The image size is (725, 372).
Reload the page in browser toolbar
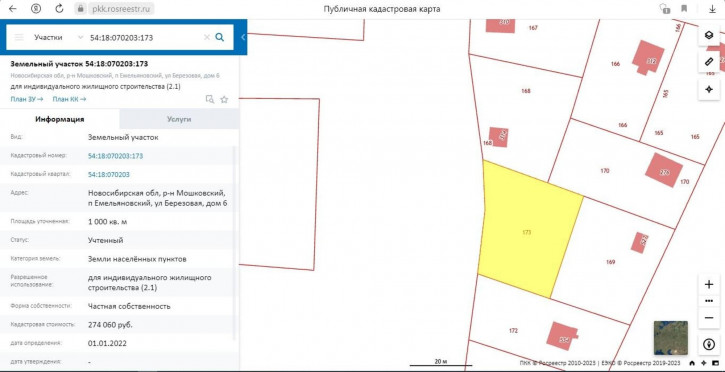(x=59, y=8)
